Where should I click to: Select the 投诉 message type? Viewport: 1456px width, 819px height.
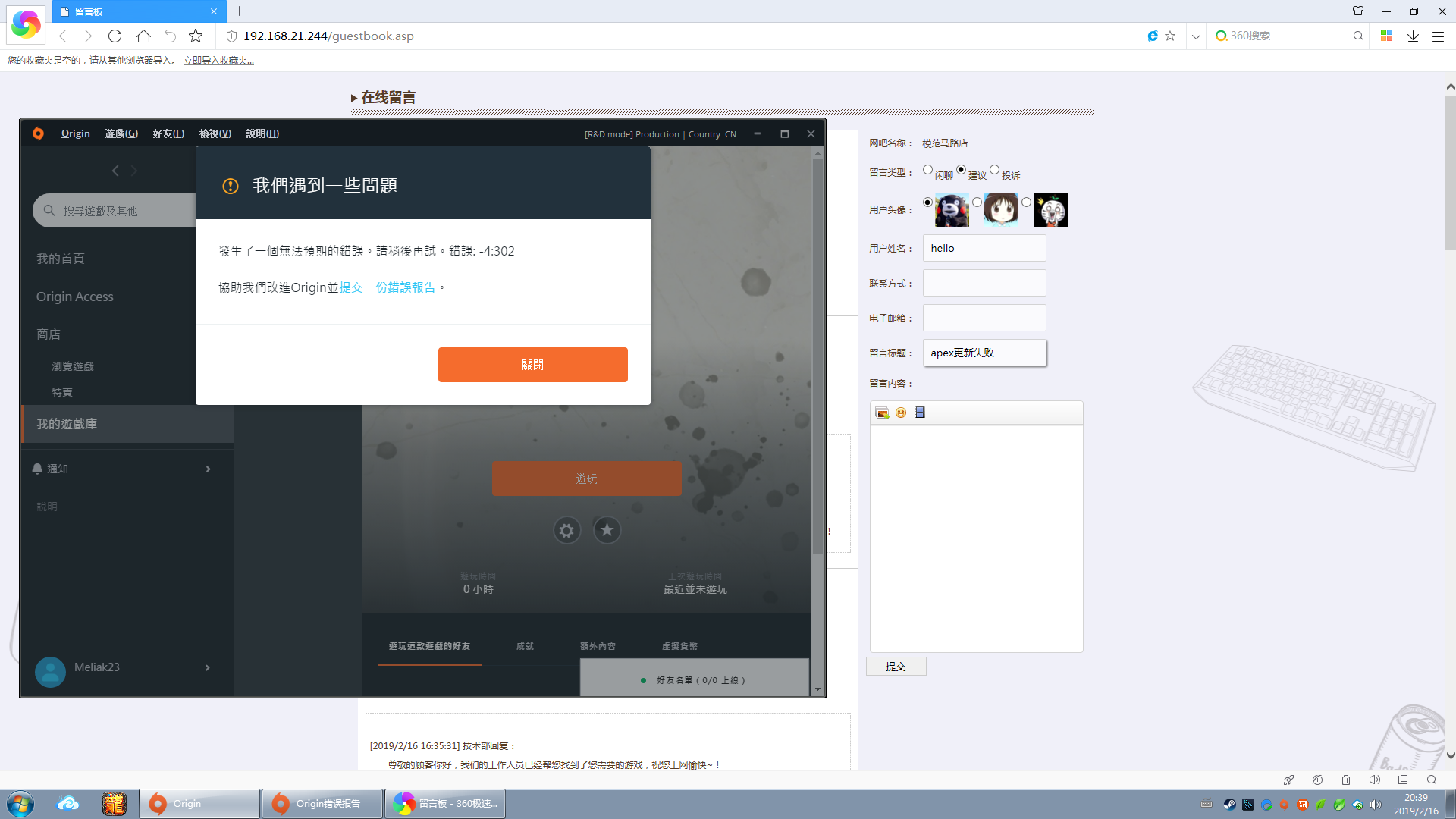tap(995, 170)
